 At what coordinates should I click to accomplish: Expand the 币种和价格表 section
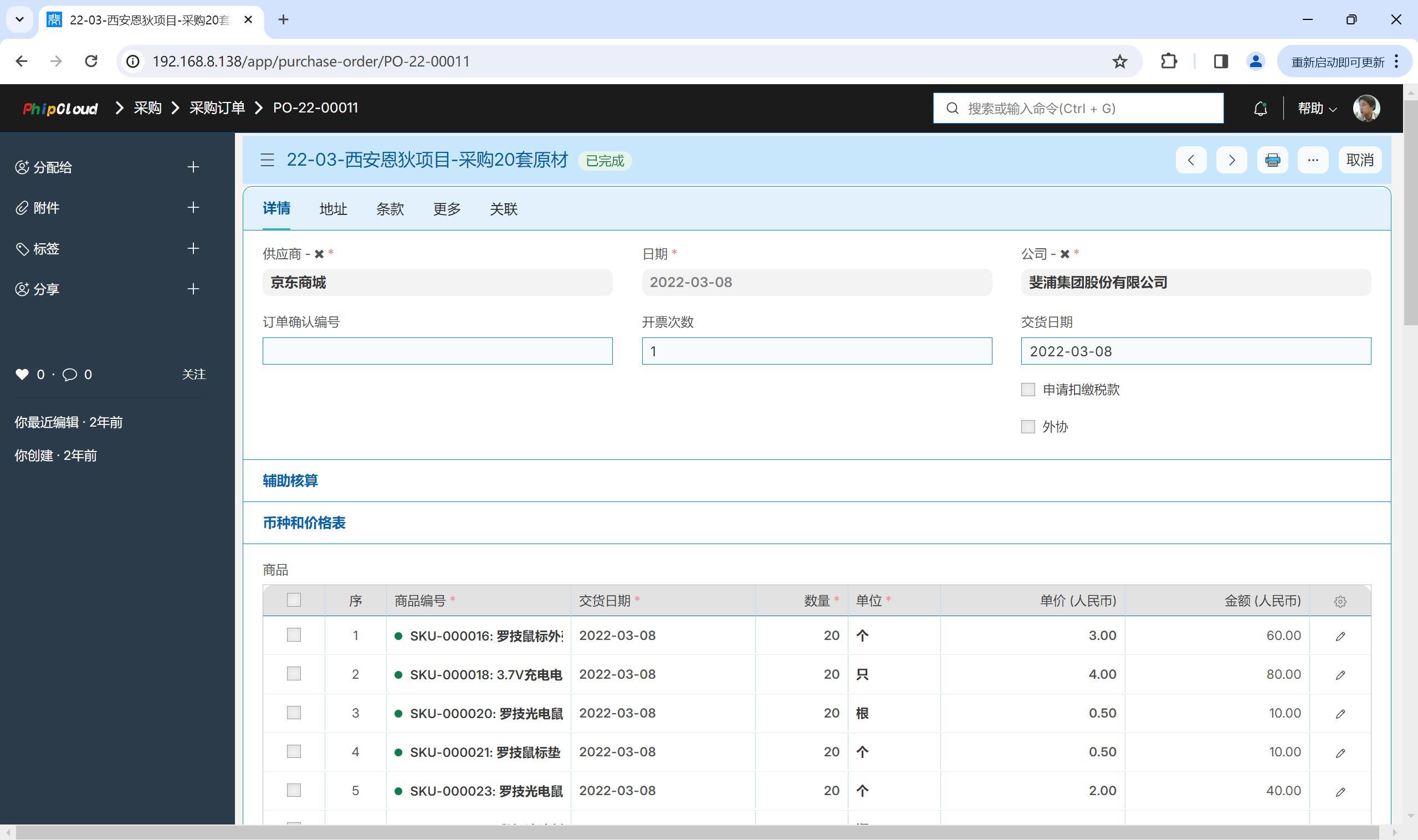tap(304, 523)
